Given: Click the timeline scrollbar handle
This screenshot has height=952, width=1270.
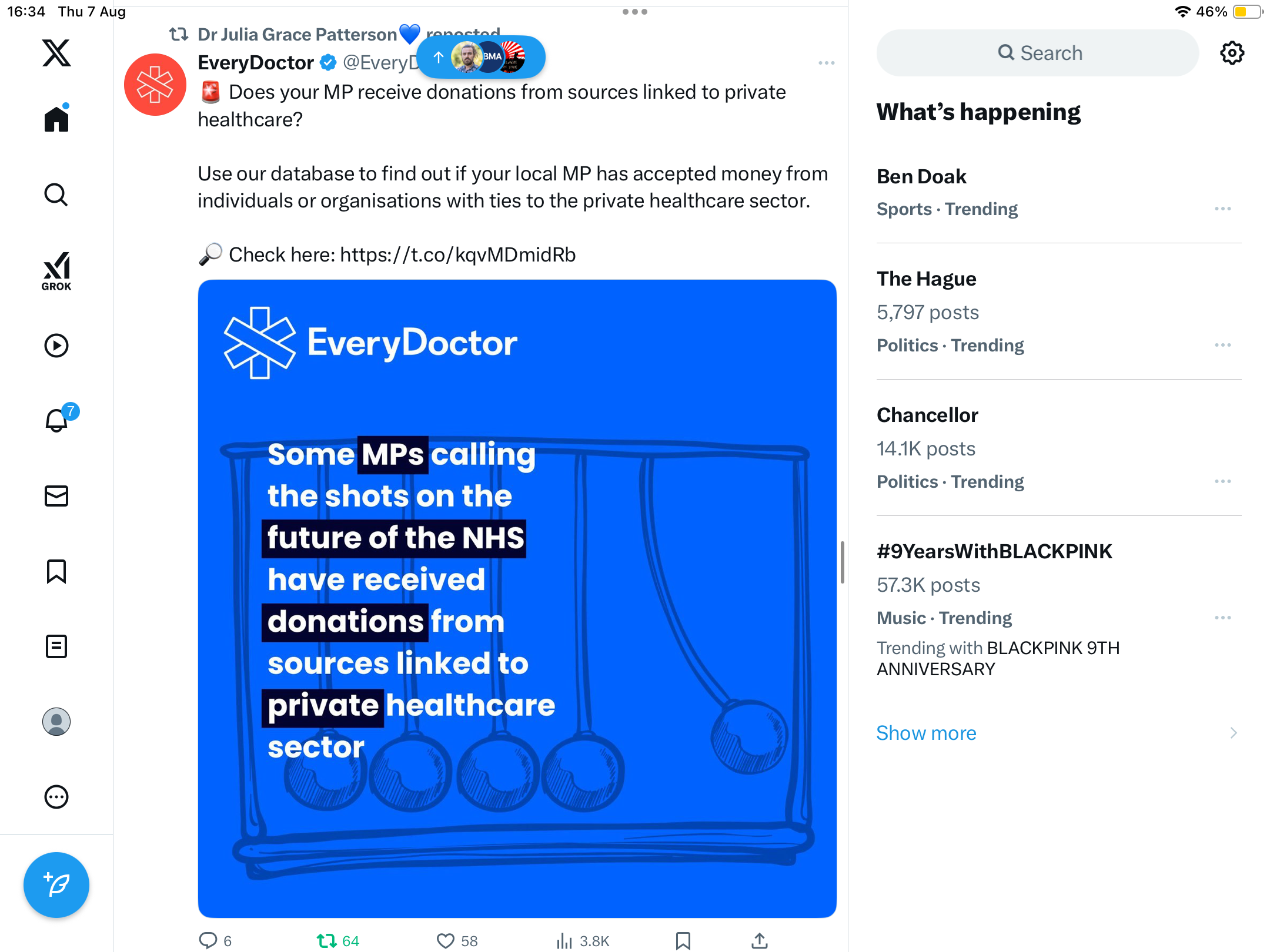Looking at the screenshot, I should [843, 562].
